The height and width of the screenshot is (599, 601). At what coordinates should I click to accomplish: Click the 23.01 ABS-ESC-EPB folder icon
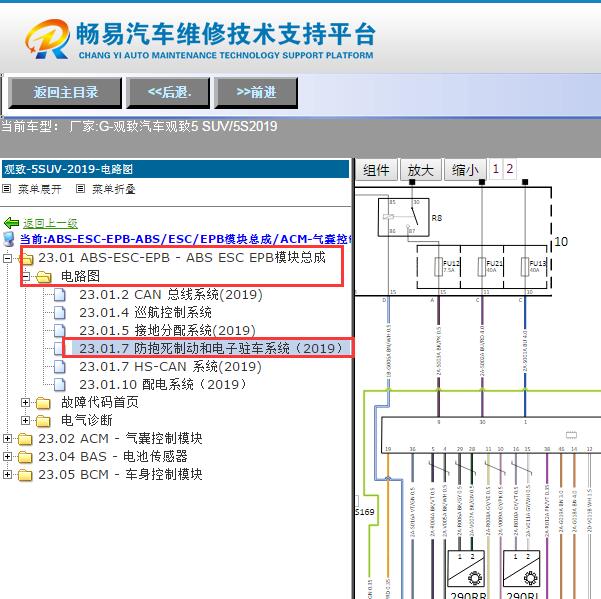(x=26, y=259)
